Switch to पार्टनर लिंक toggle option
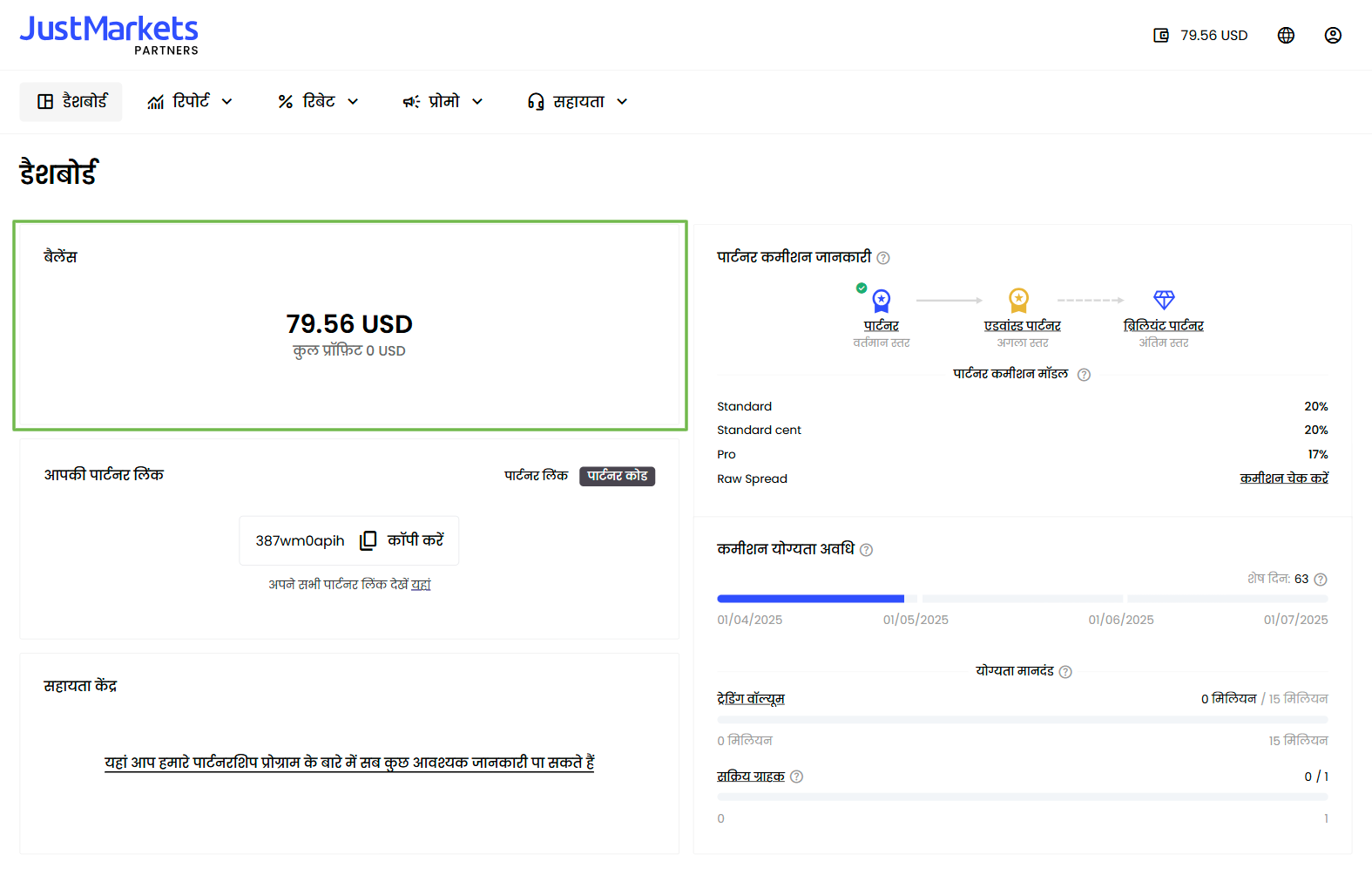 (x=536, y=476)
